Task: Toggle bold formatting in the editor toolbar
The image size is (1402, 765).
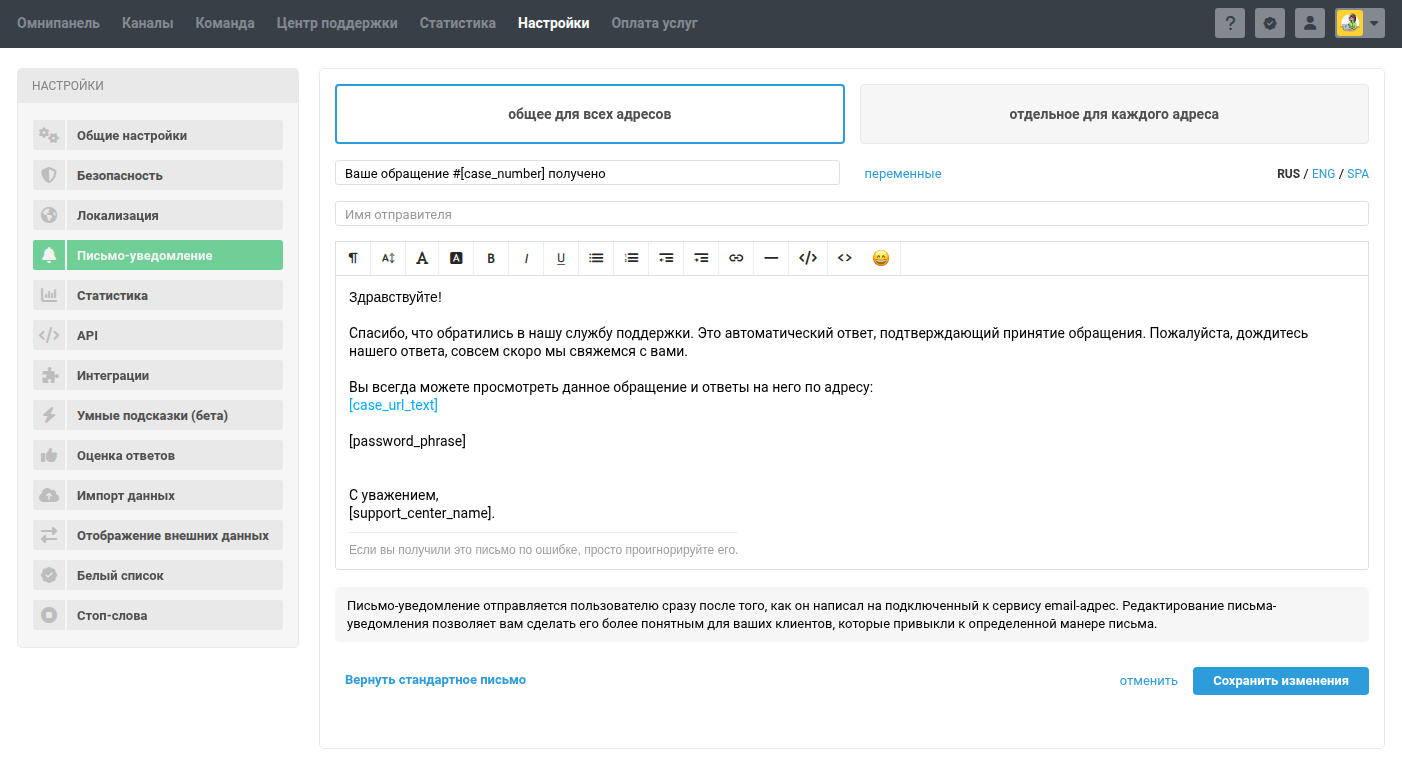Action: [491, 258]
